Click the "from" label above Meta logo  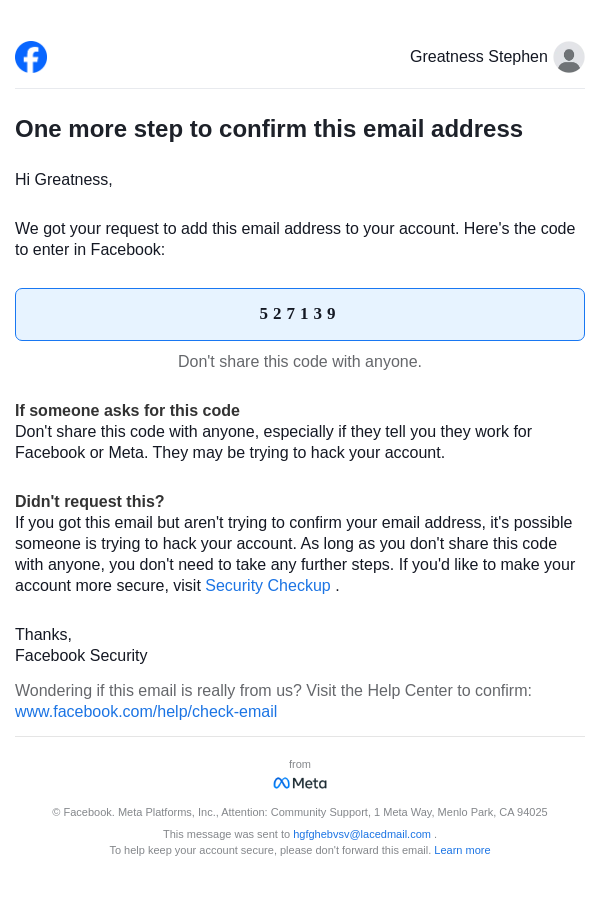300,764
